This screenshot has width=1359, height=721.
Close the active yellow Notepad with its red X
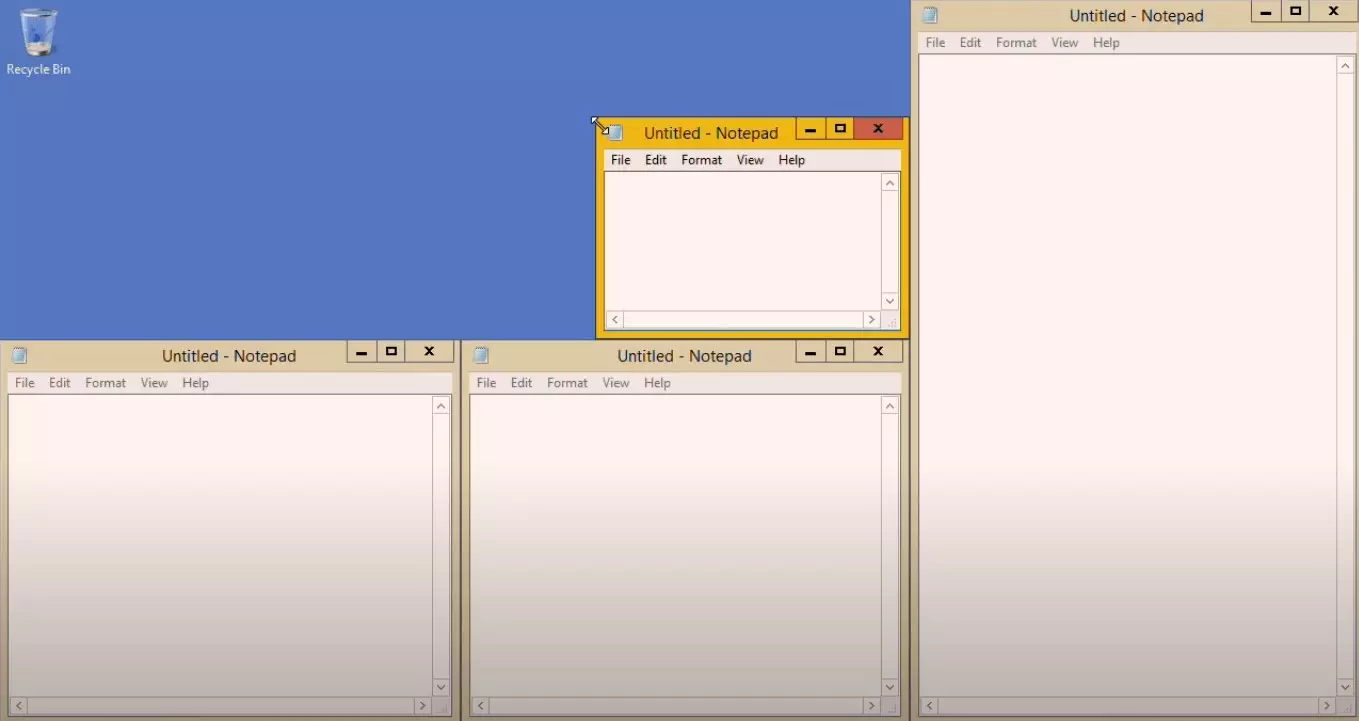pyautogui.click(x=878, y=129)
